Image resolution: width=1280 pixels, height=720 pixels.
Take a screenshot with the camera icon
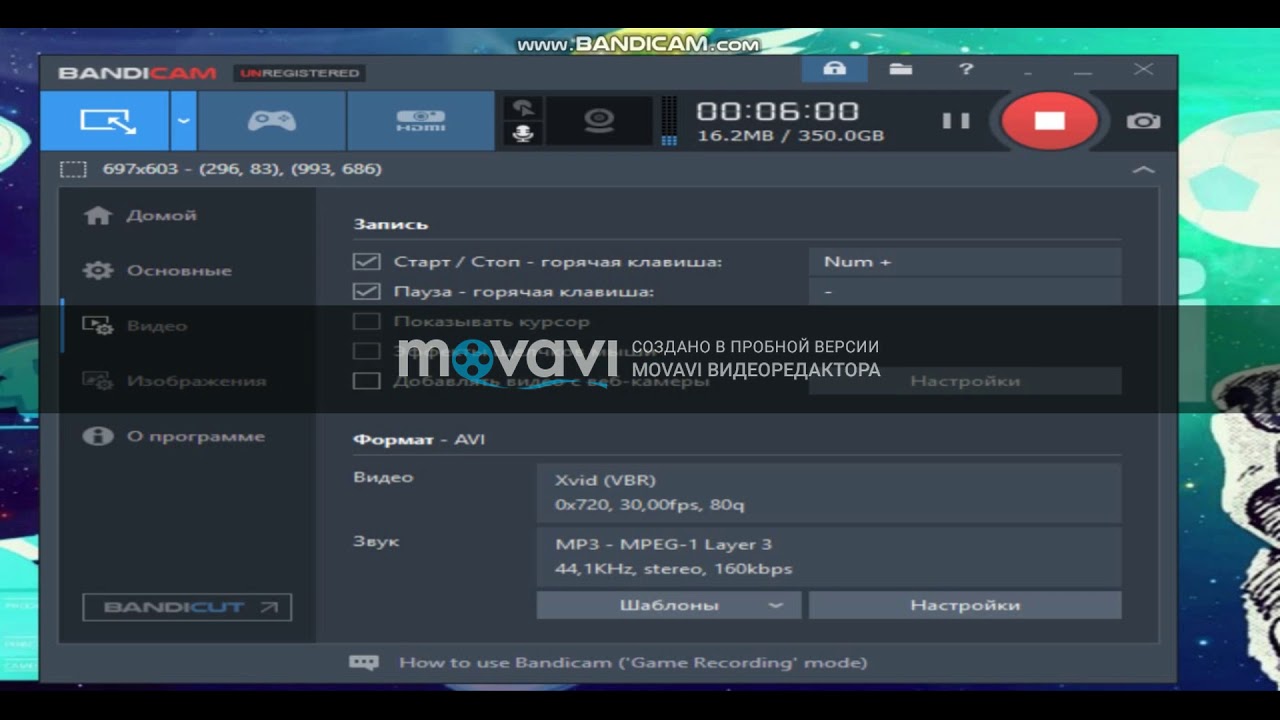1143,121
